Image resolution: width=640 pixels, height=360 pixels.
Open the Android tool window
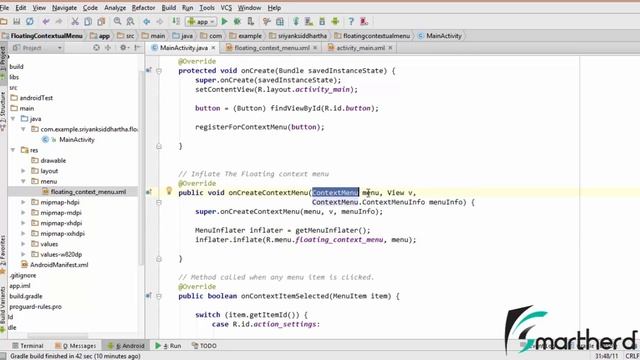[126, 345]
